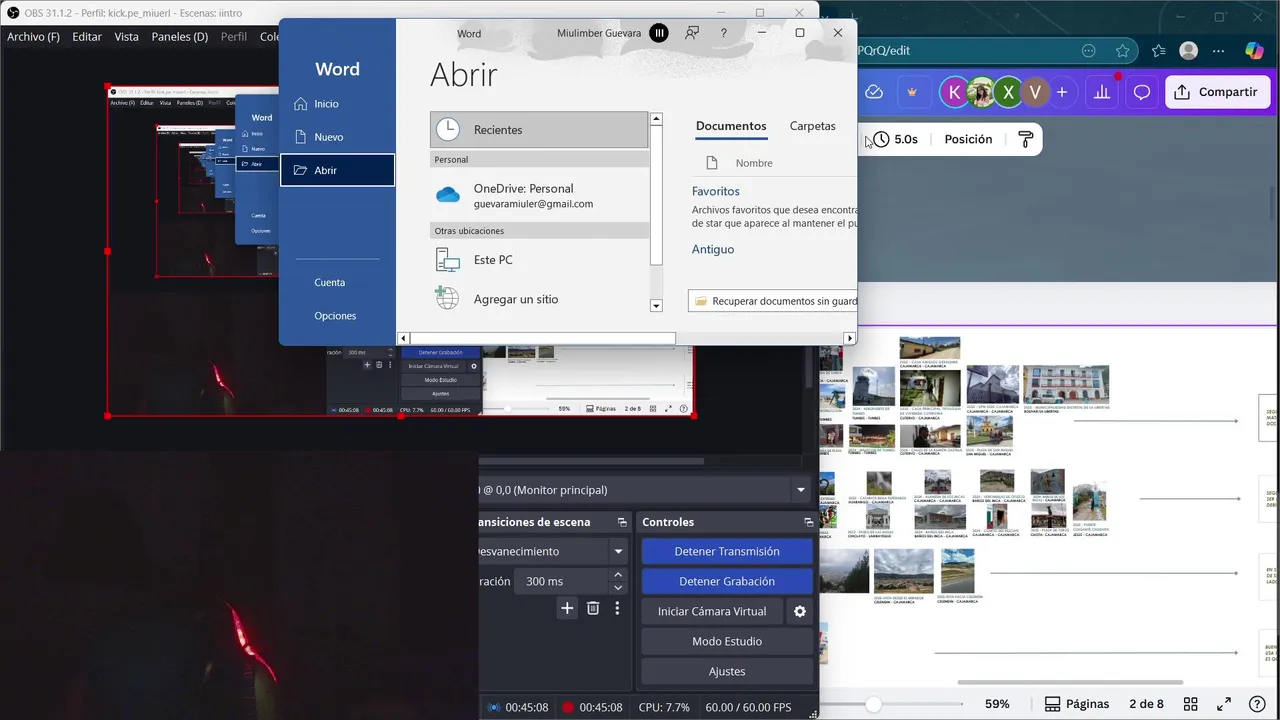Open the 5.0s page duration control

click(x=895, y=139)
